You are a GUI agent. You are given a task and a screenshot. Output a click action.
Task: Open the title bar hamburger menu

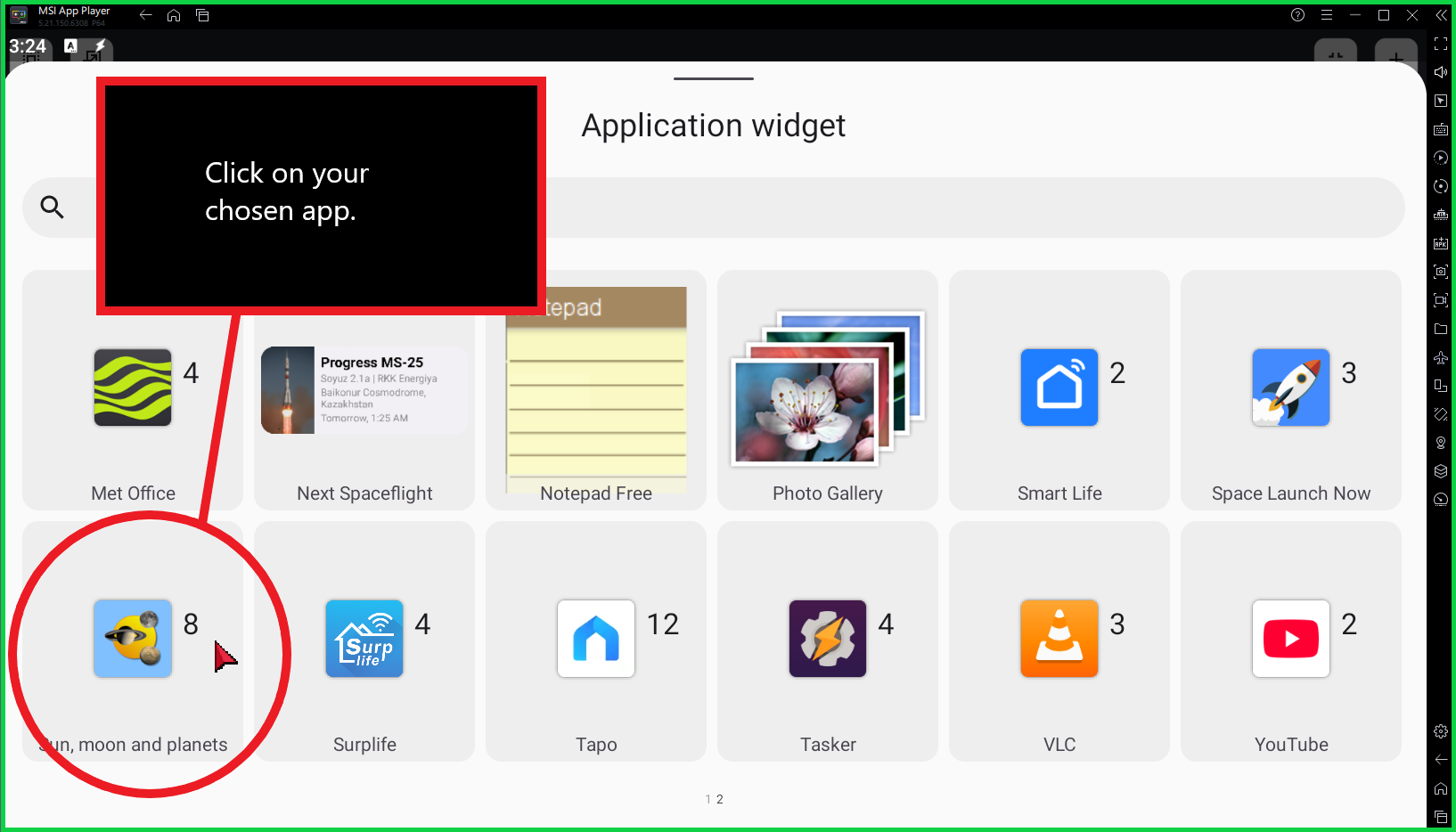(x=1327, y=15)
